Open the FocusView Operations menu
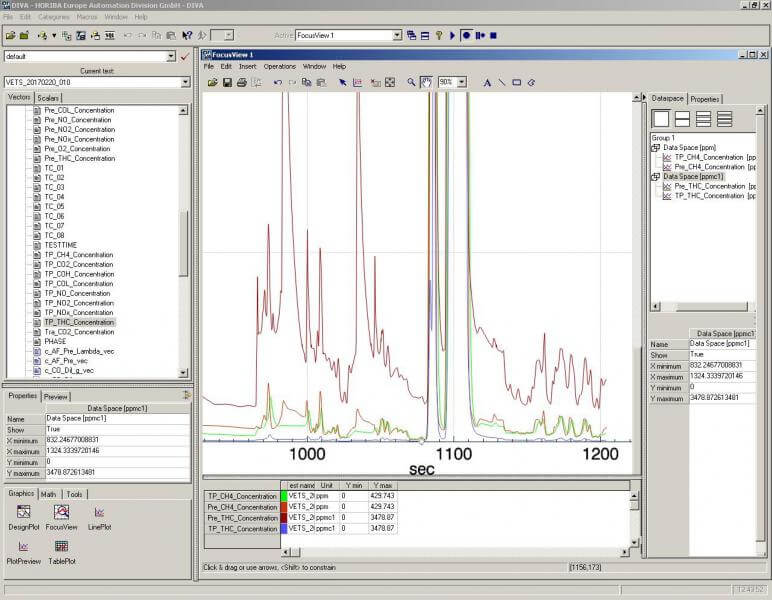The height and width of the screenshot is (600, 772). tap(280, 66)
